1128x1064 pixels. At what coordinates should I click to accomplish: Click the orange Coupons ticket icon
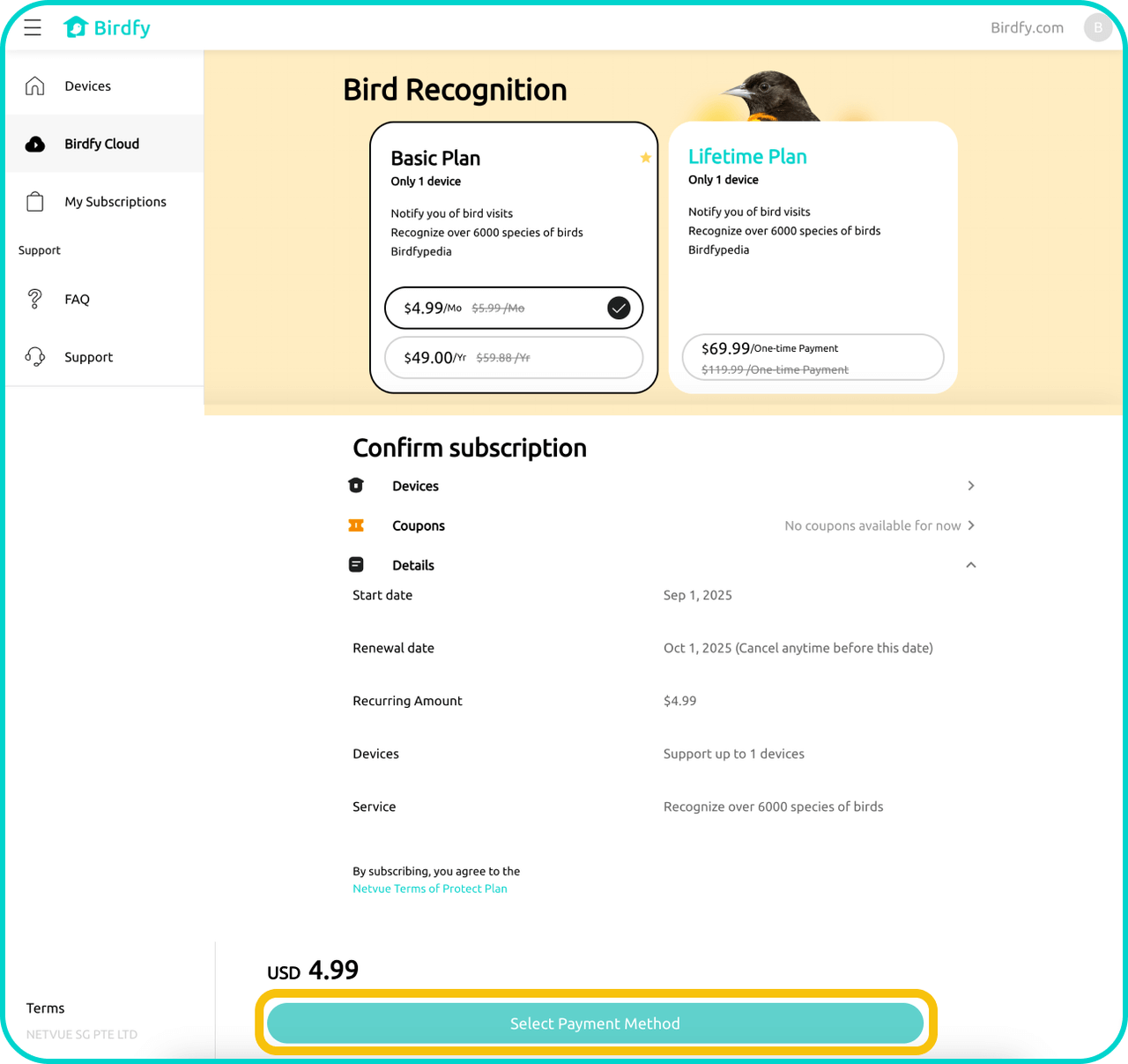pos(356,526)
